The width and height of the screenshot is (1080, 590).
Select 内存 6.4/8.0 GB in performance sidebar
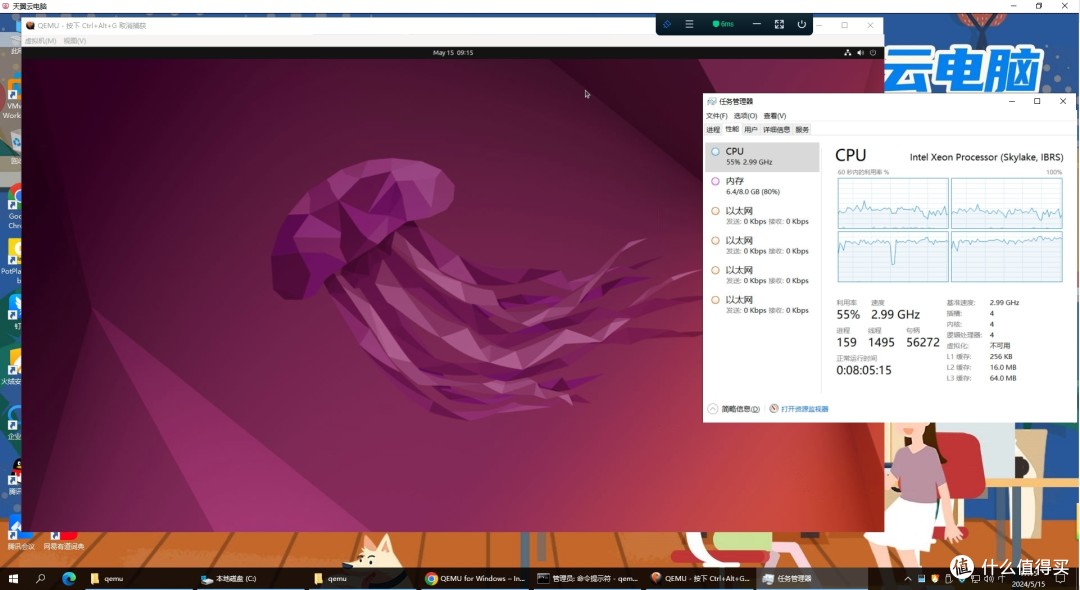tap(762, 186)
